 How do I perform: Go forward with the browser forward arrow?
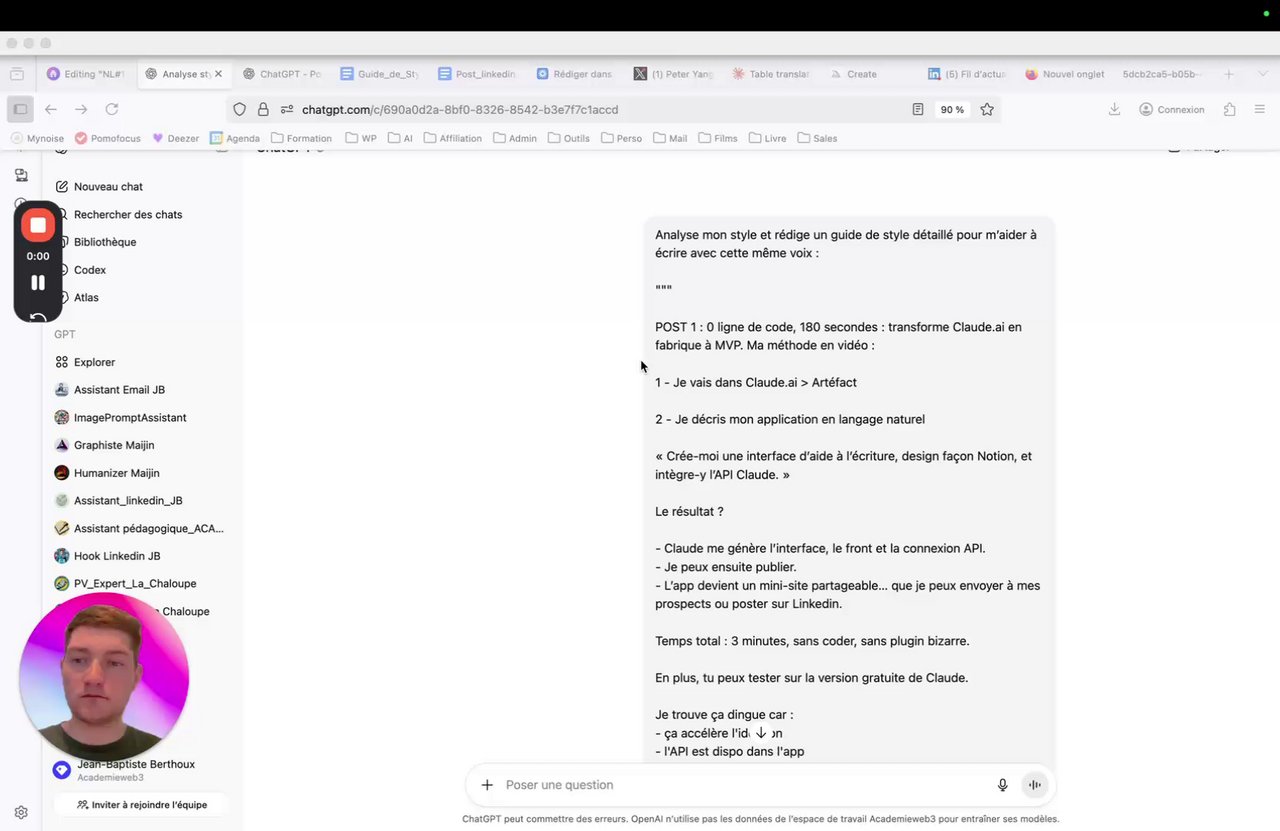click(81, 109)
